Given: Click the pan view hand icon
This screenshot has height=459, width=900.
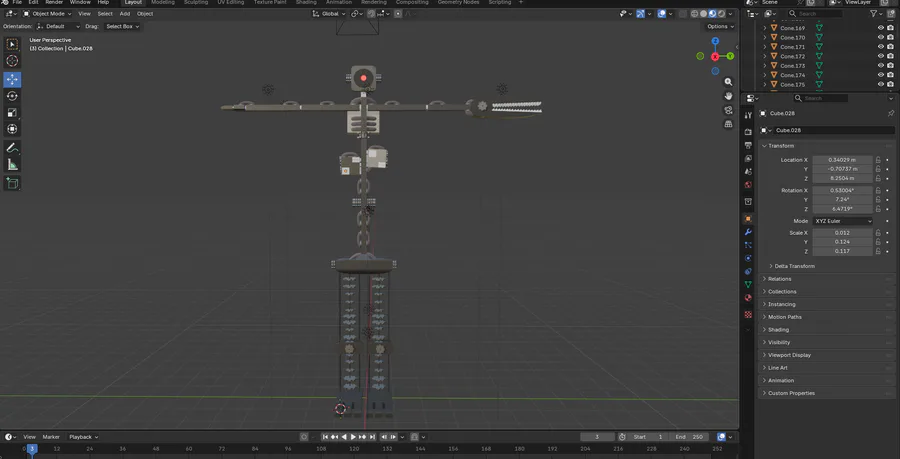Looking at the screenshot, I should [x=728, y=96].
